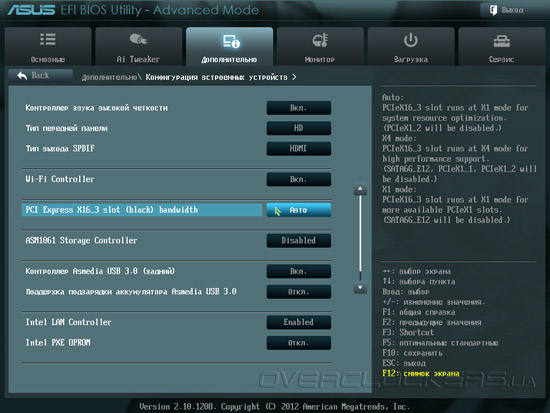The image size is (550, 413).
Task: Select Asmedia USB 3.0 battery charging support label
Action: 131,292
